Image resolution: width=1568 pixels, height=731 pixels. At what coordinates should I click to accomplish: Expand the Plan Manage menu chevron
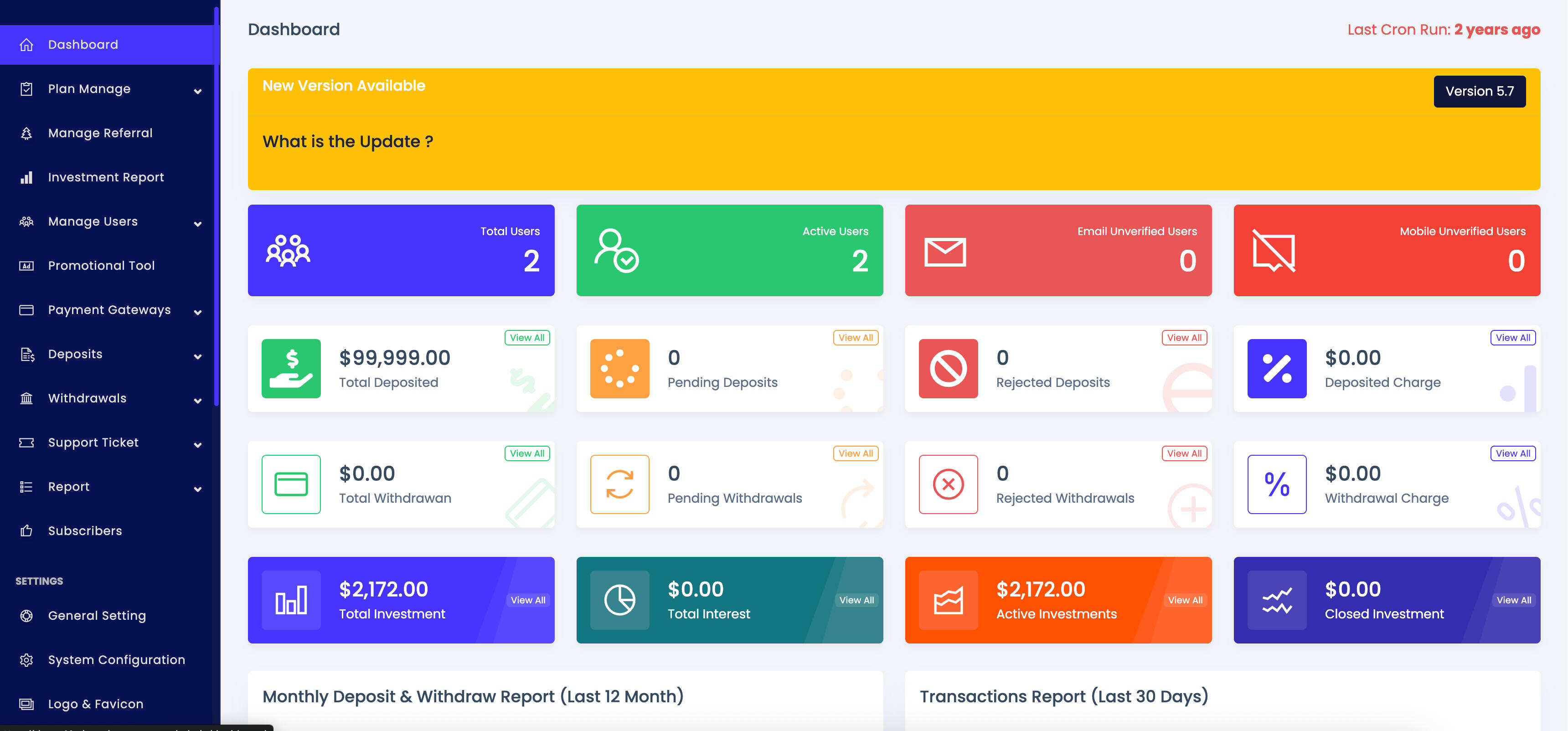[198, 91]
